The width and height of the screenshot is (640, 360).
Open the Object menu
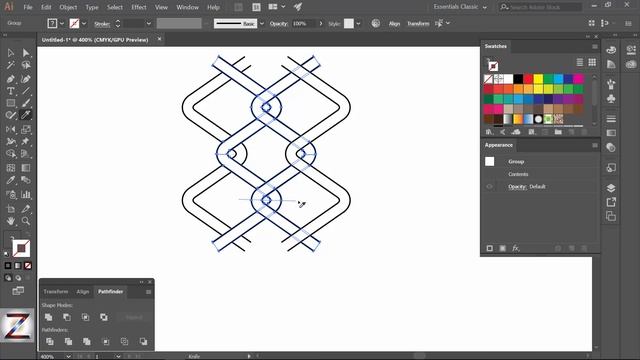click(68, 7)
